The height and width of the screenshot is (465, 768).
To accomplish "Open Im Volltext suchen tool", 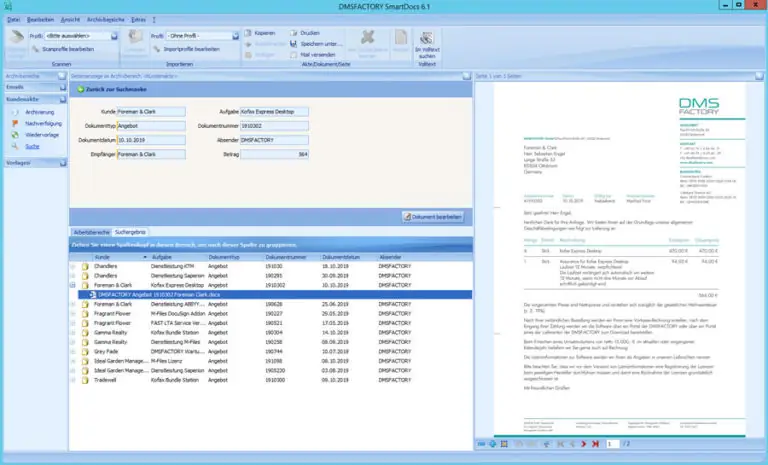I will pyautogui.click(x=424, y=43).
